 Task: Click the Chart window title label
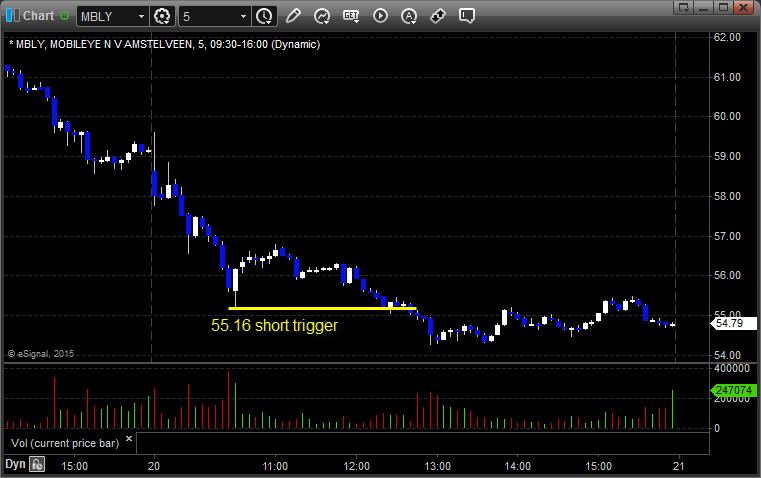click(39, 16)
